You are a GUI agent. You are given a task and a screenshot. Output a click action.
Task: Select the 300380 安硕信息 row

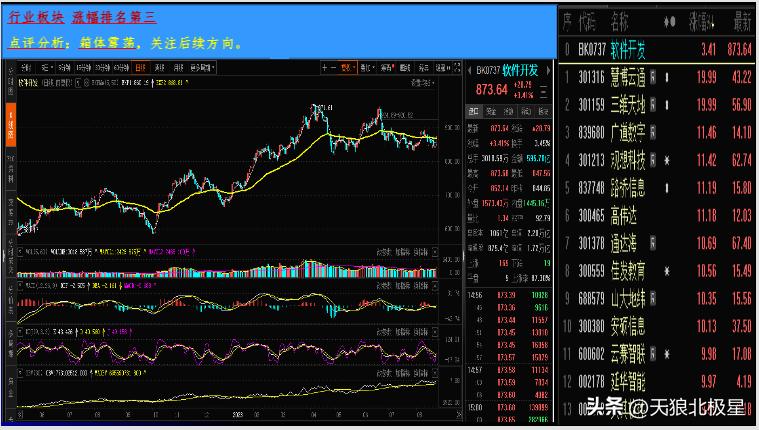(x=657, y=326)
